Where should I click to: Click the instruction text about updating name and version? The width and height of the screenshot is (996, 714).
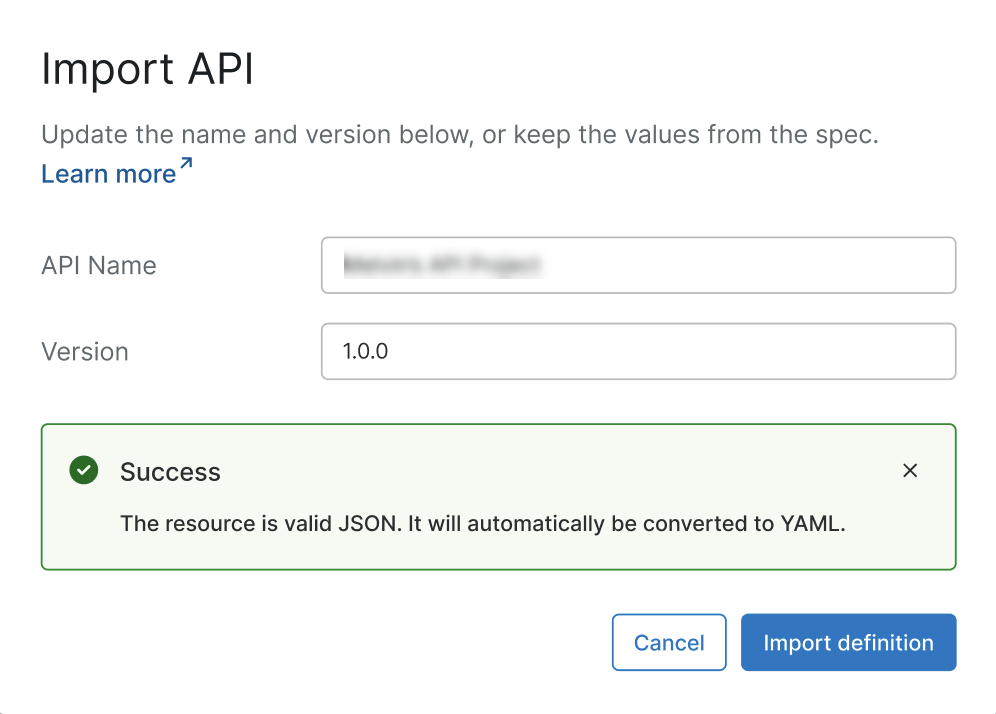click(x=458, y=134)
